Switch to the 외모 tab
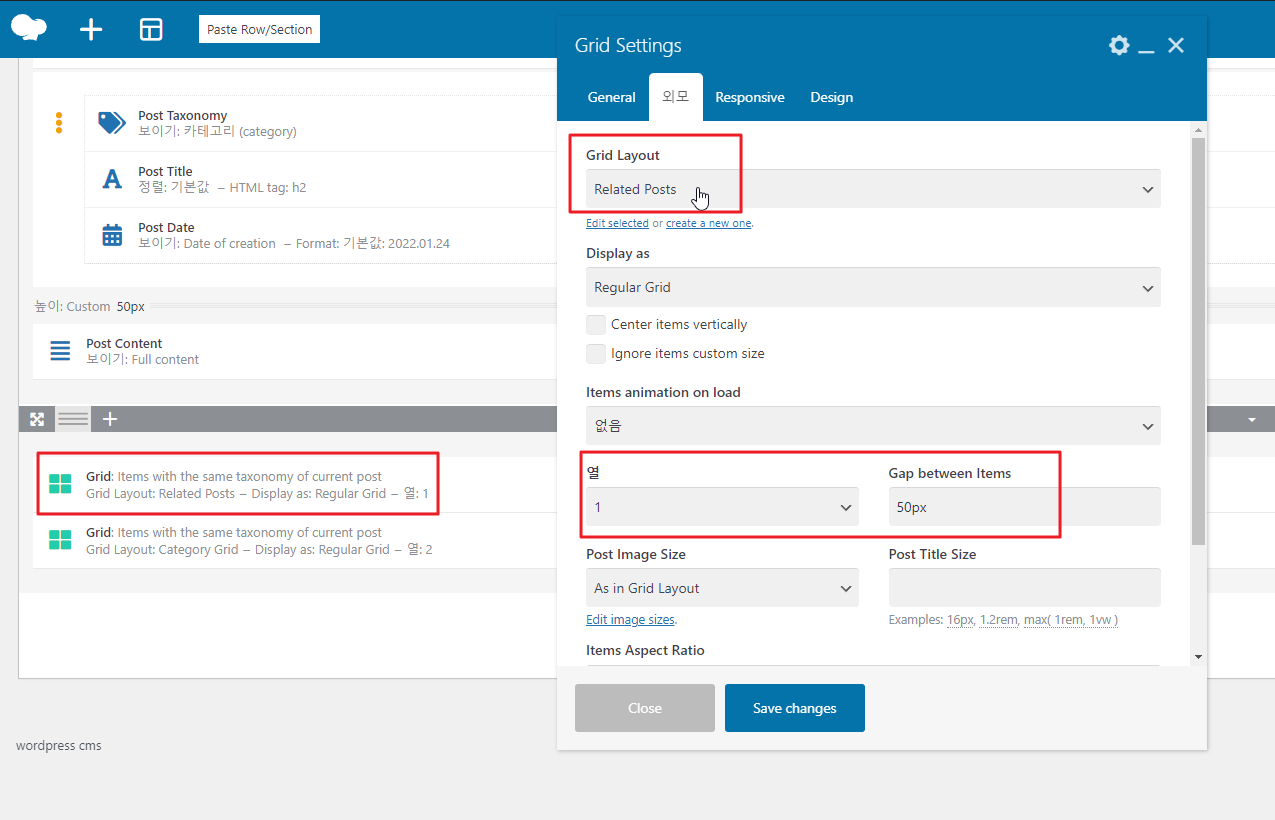This screenshot has height=820, width=1275. tap(675, 97)
